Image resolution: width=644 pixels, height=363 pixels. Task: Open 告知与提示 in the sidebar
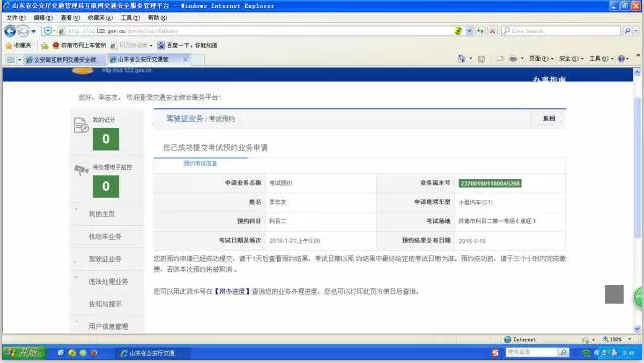point(105,304)
